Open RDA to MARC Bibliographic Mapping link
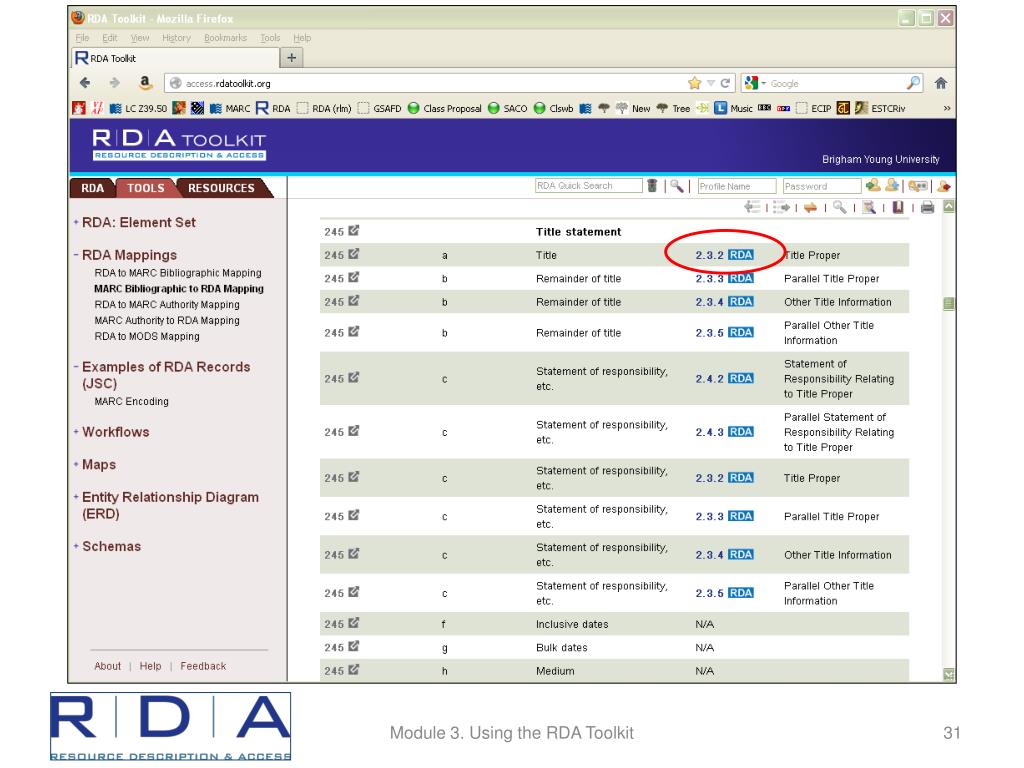 coord(177,273)
